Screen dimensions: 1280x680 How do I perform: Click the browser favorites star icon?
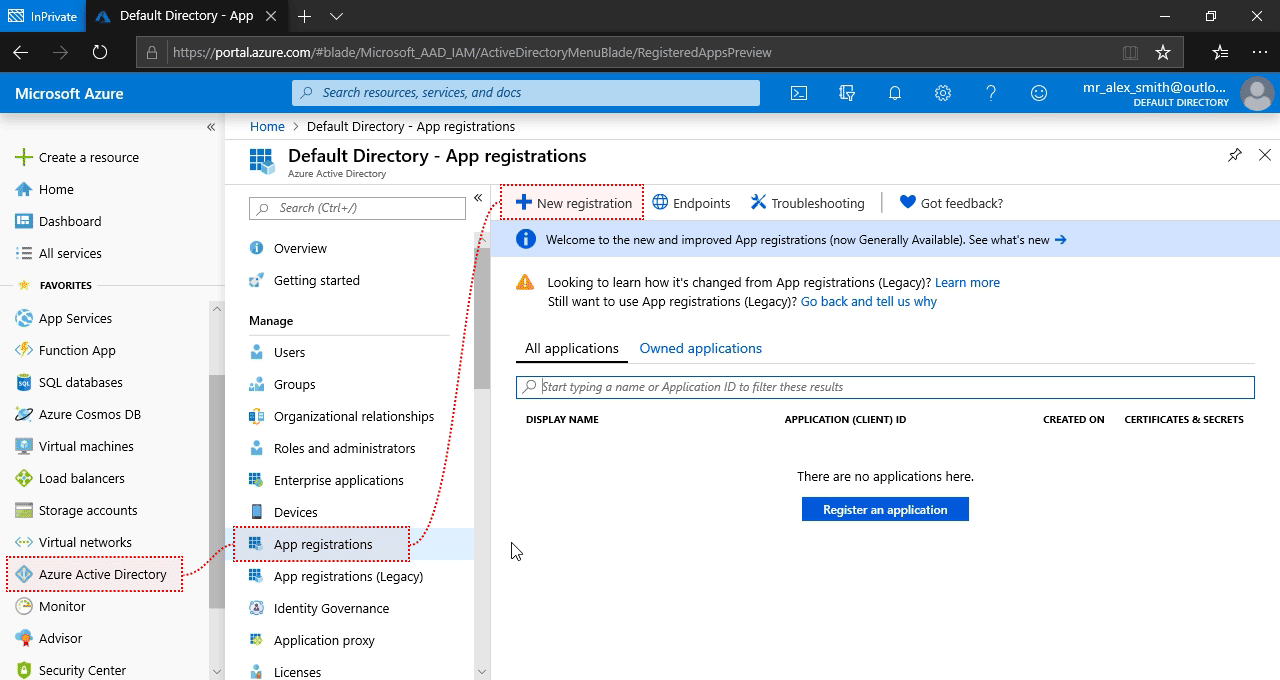coord(1163,52)
